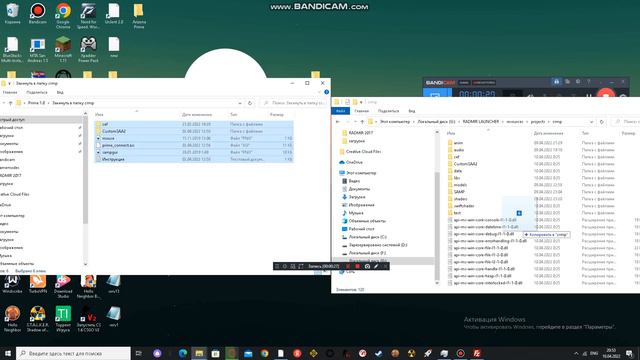
Task: Open Microsoft Edge from the taskbar
Action: pyautogui.click(x=183, y=353)
